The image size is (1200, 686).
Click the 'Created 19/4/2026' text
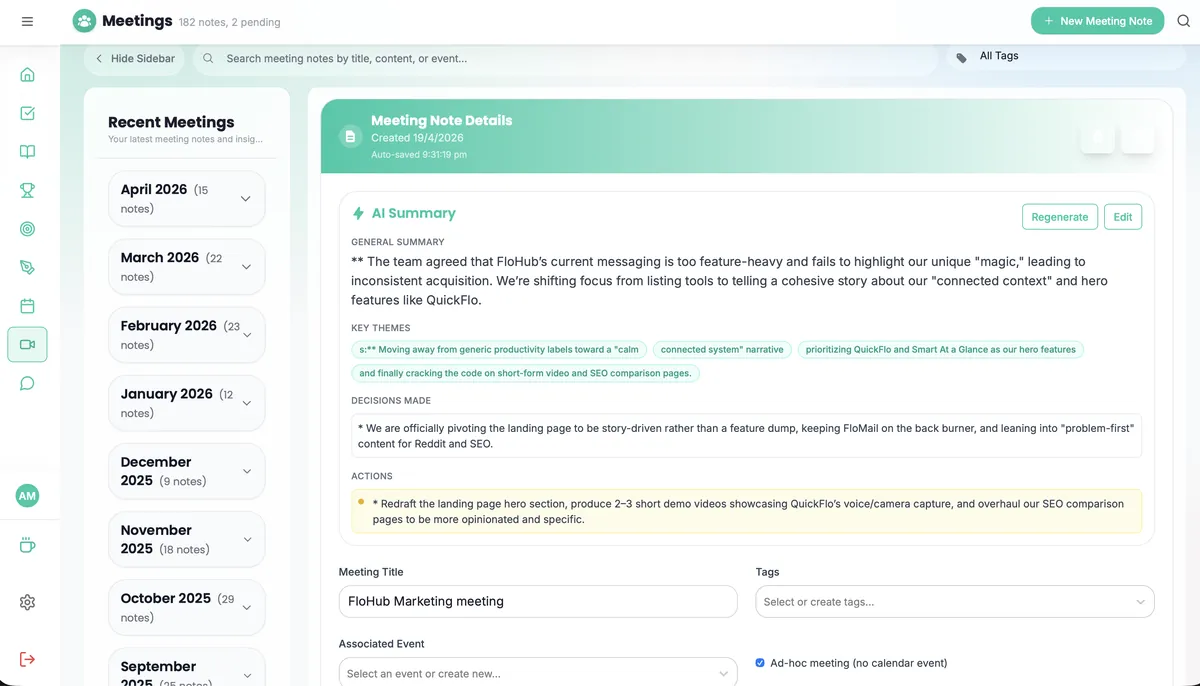tap(417, 138)
